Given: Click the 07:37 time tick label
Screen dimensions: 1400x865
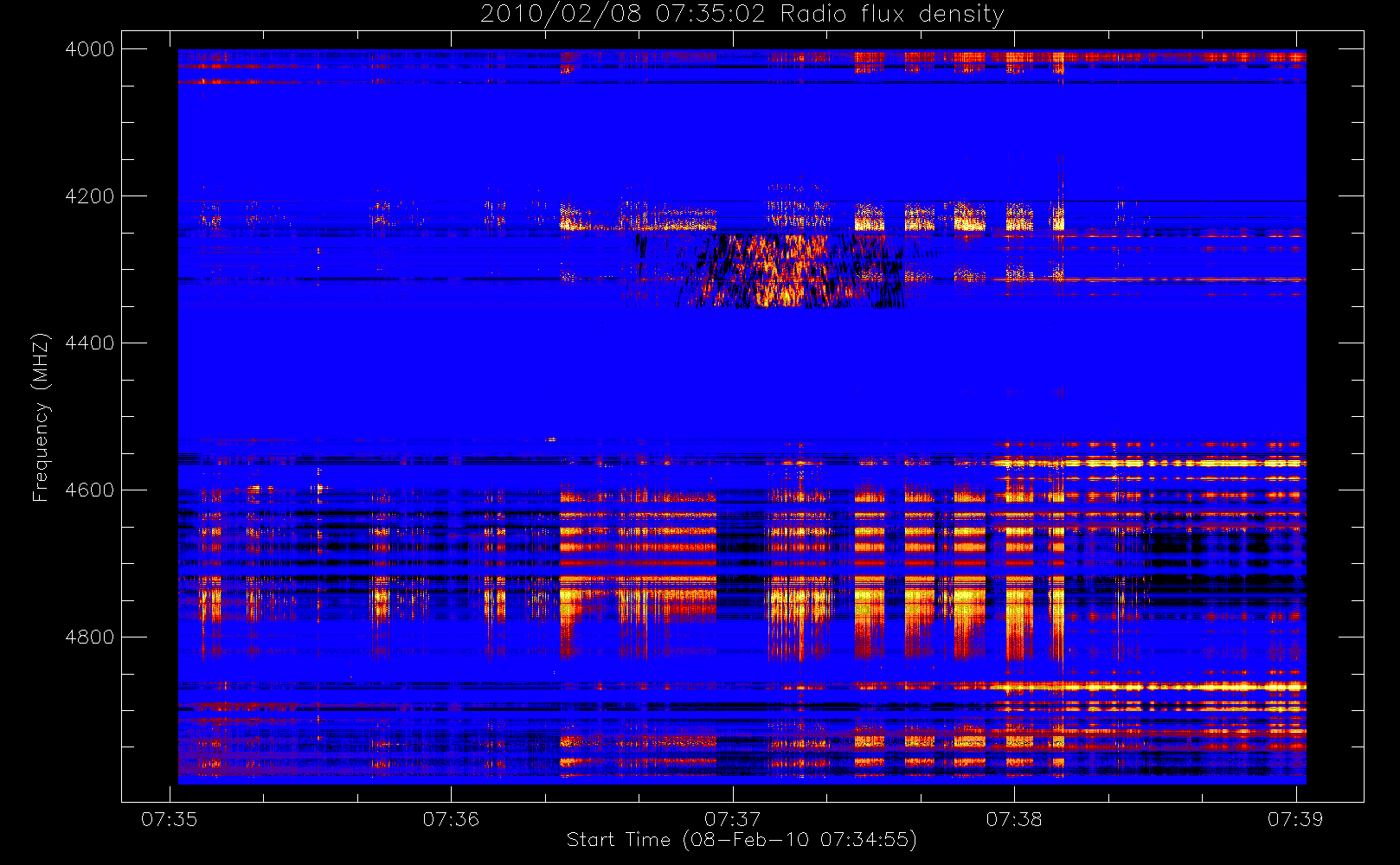Looking at the screenshot, I should 733,819.
